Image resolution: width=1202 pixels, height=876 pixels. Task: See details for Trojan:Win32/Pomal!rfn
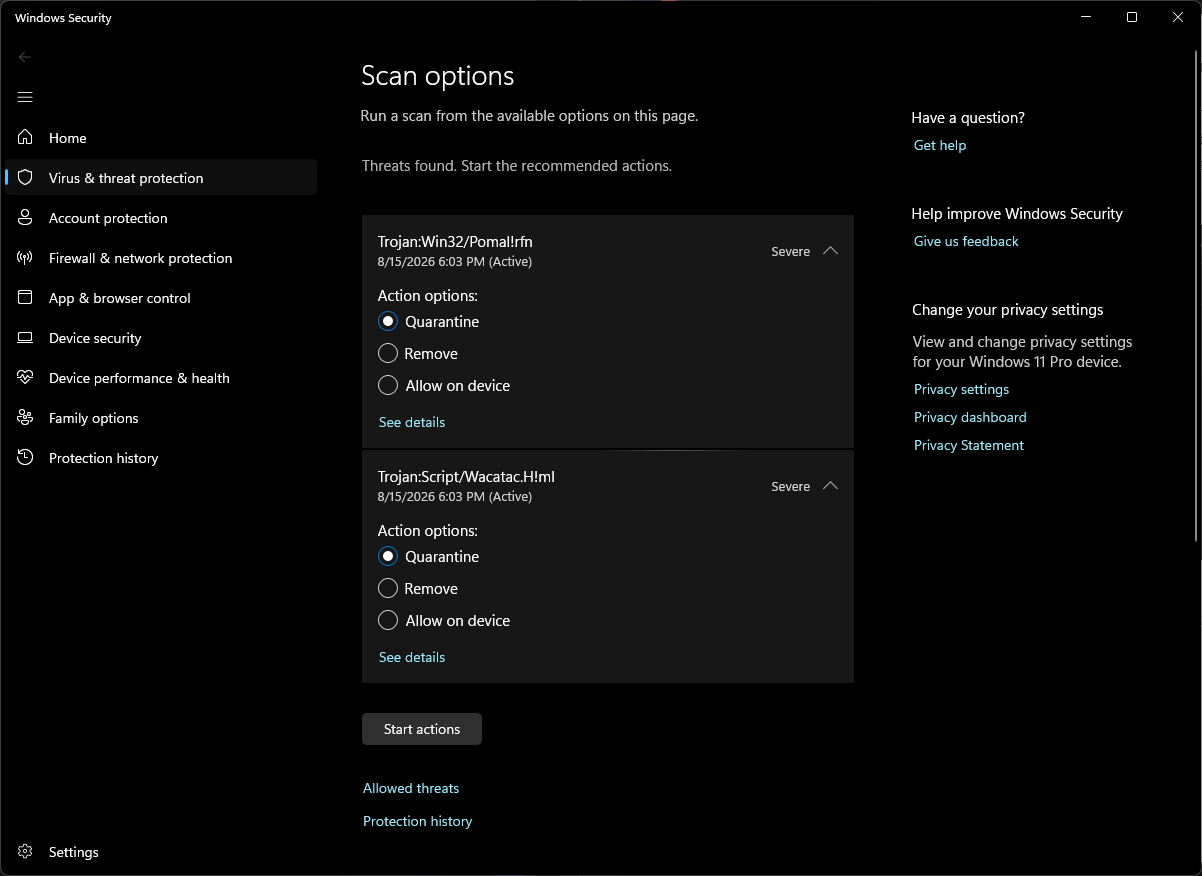click(412, 422)
